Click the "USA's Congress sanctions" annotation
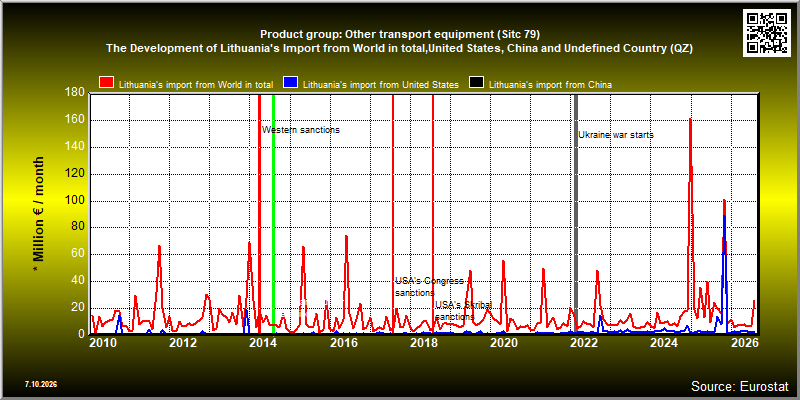The image size is (800, 400). pyautogui.click(x=429, y=287)
